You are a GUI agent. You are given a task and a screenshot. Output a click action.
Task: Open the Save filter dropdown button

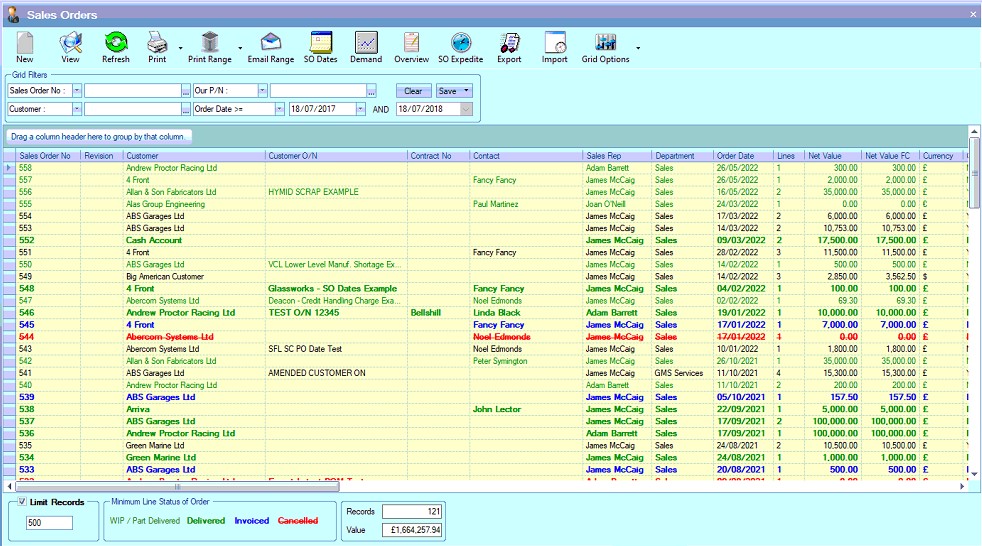click(466, 91)
